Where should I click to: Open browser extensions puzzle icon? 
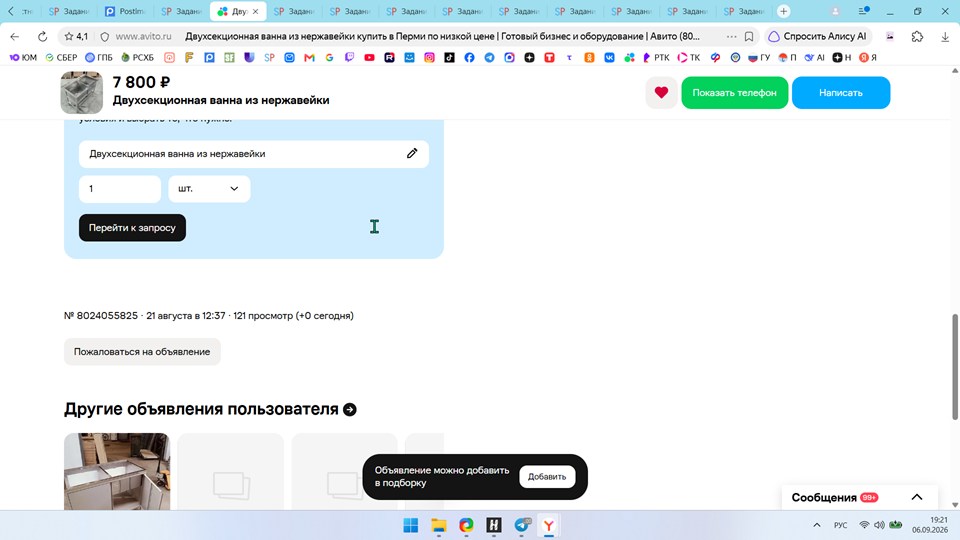(x=917, y=37)
